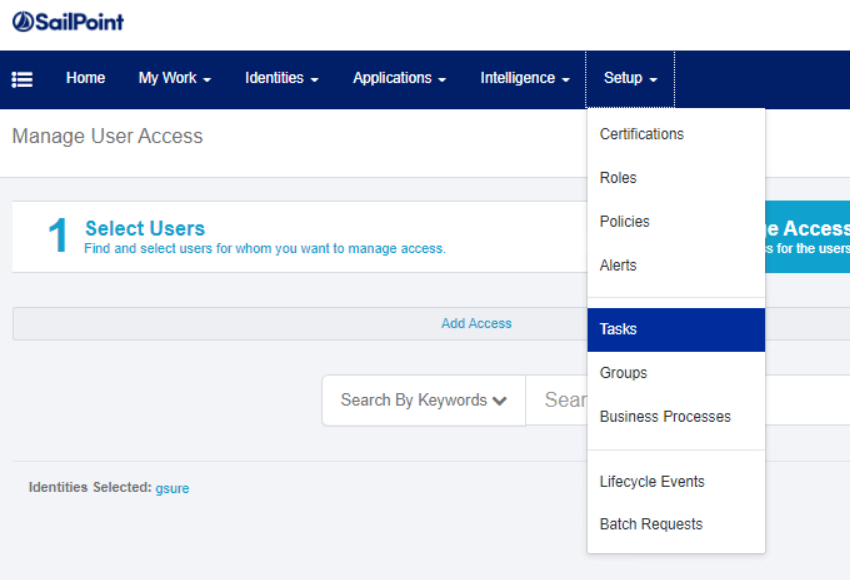The width and height of the screenshot is (850, 580).
Task: Click the gsure selected identity link
Action: (172, 488)
